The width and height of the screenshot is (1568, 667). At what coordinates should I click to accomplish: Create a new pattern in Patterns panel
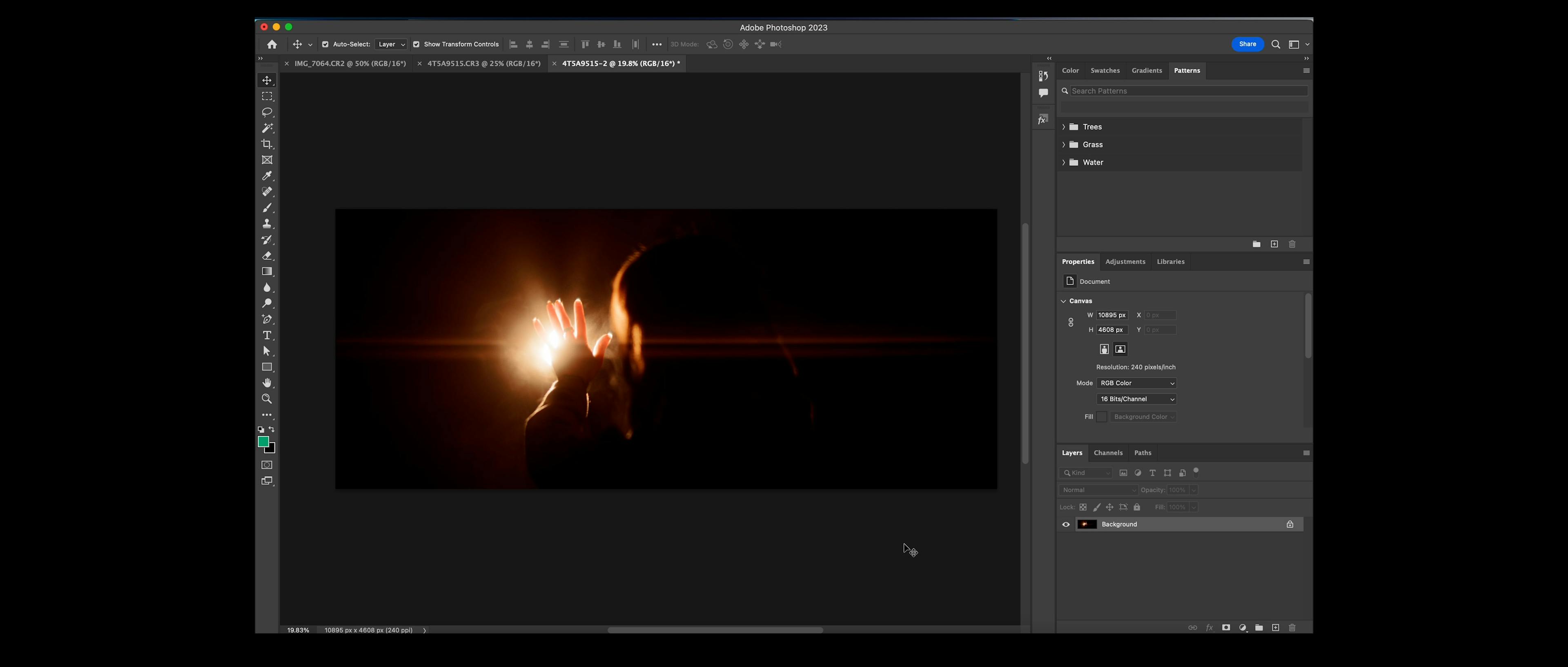(x=1274, y=244)
